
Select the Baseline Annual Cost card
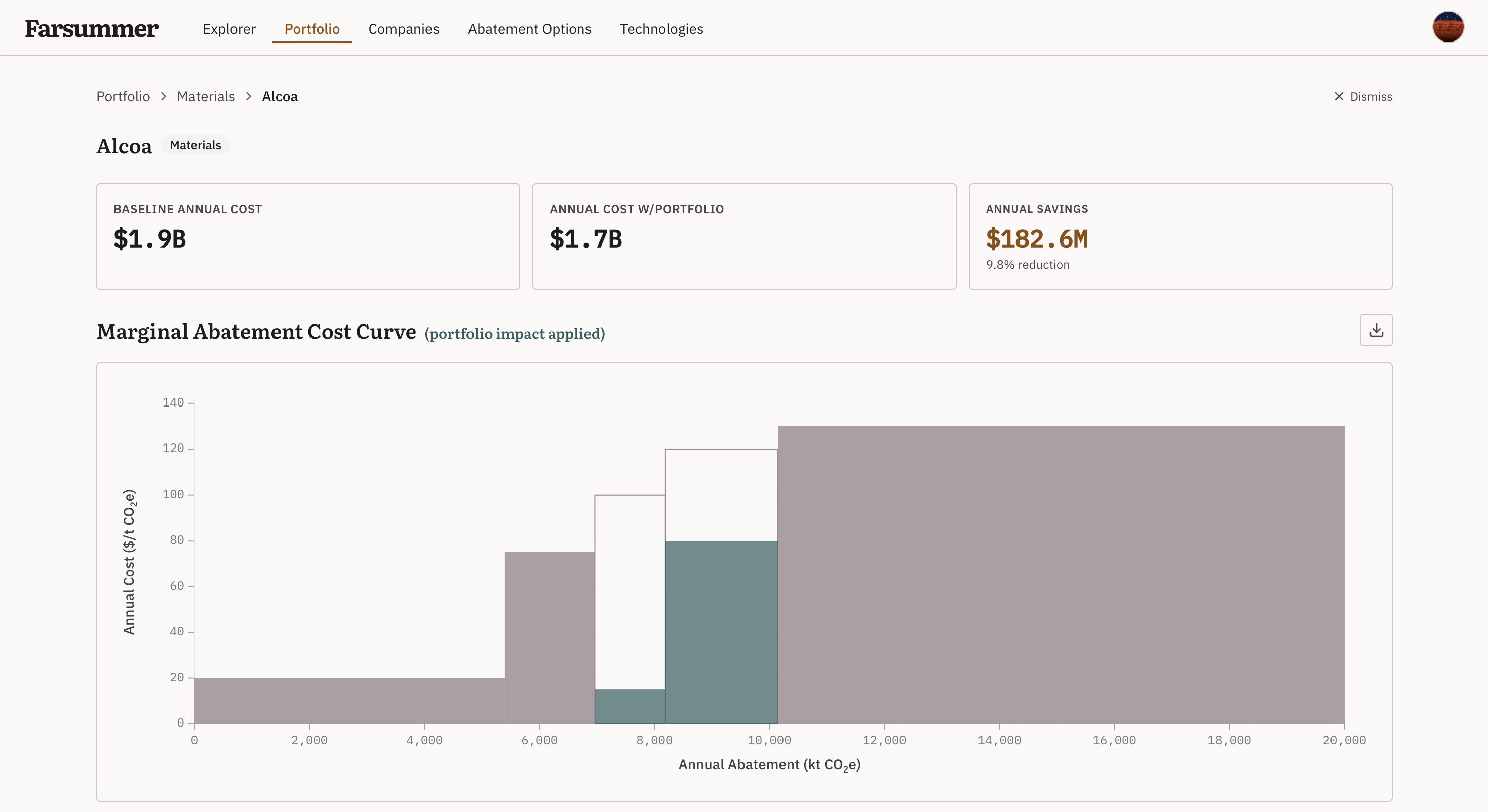coord(308,236)
